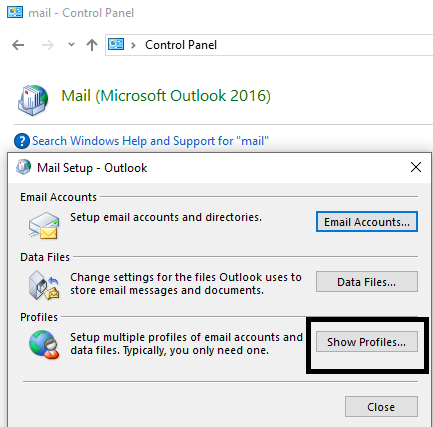The width and height of the screenshot is (433, 427).
Task: Open the Data Files... button
Action: coord(367,282)
